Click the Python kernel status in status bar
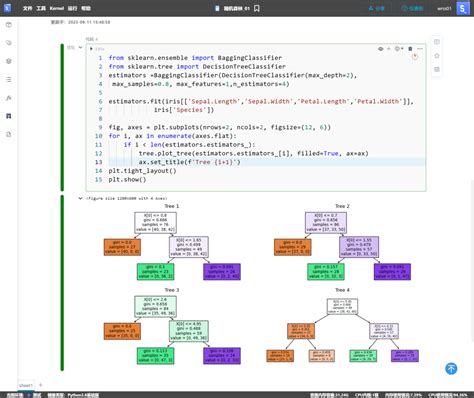 pyautogui.click(x=73, y=395)
